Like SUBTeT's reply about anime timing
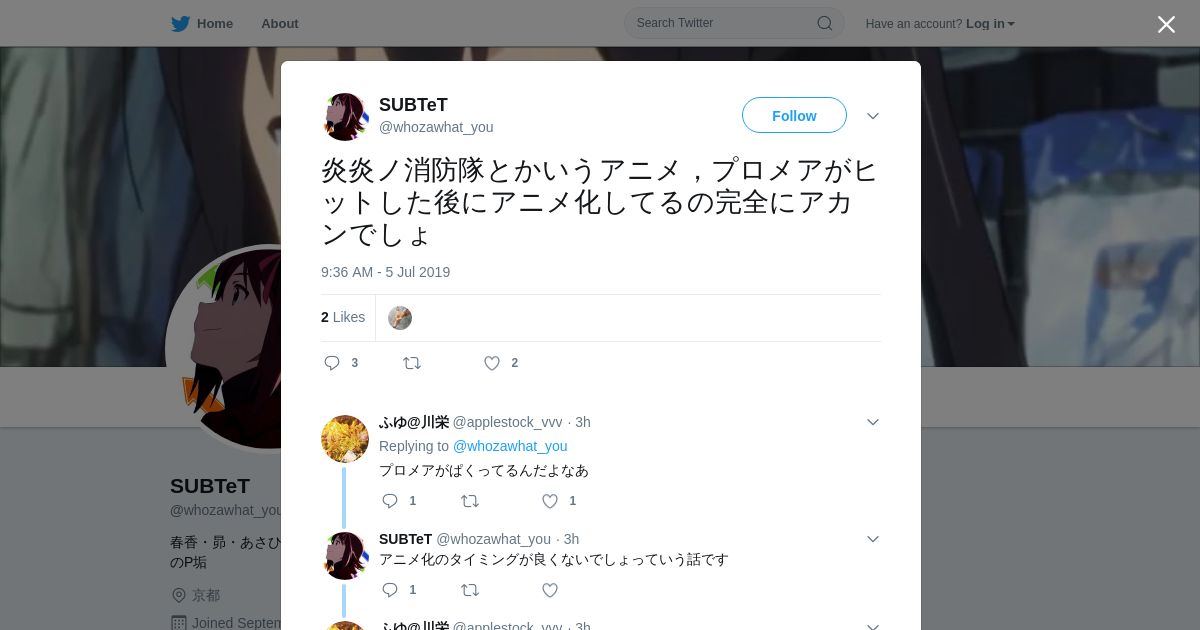The height and width of the screenshot is (630, 1200). (x=550, y=590)
